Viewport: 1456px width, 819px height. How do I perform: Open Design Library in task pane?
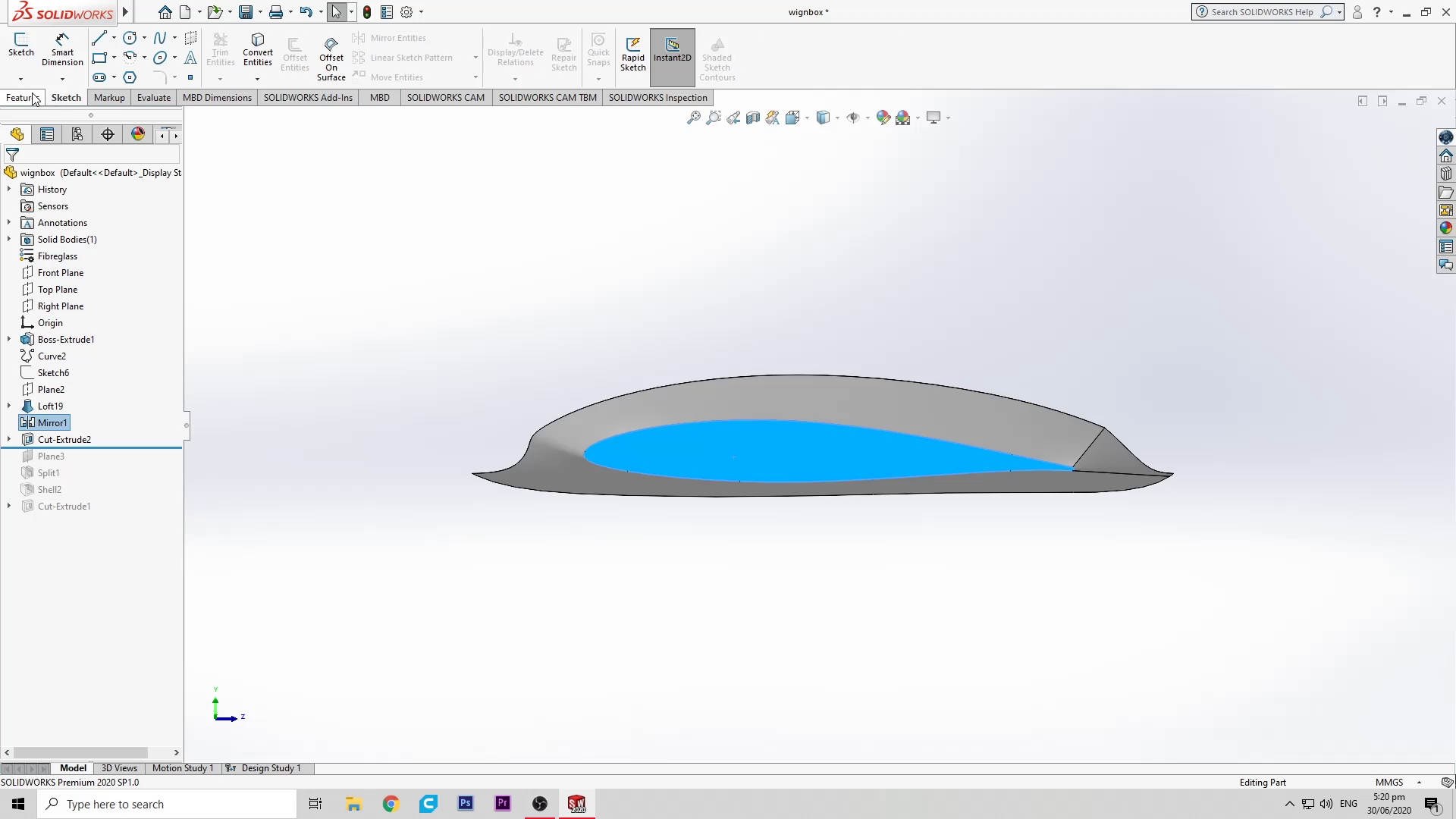click(1445, 174)
